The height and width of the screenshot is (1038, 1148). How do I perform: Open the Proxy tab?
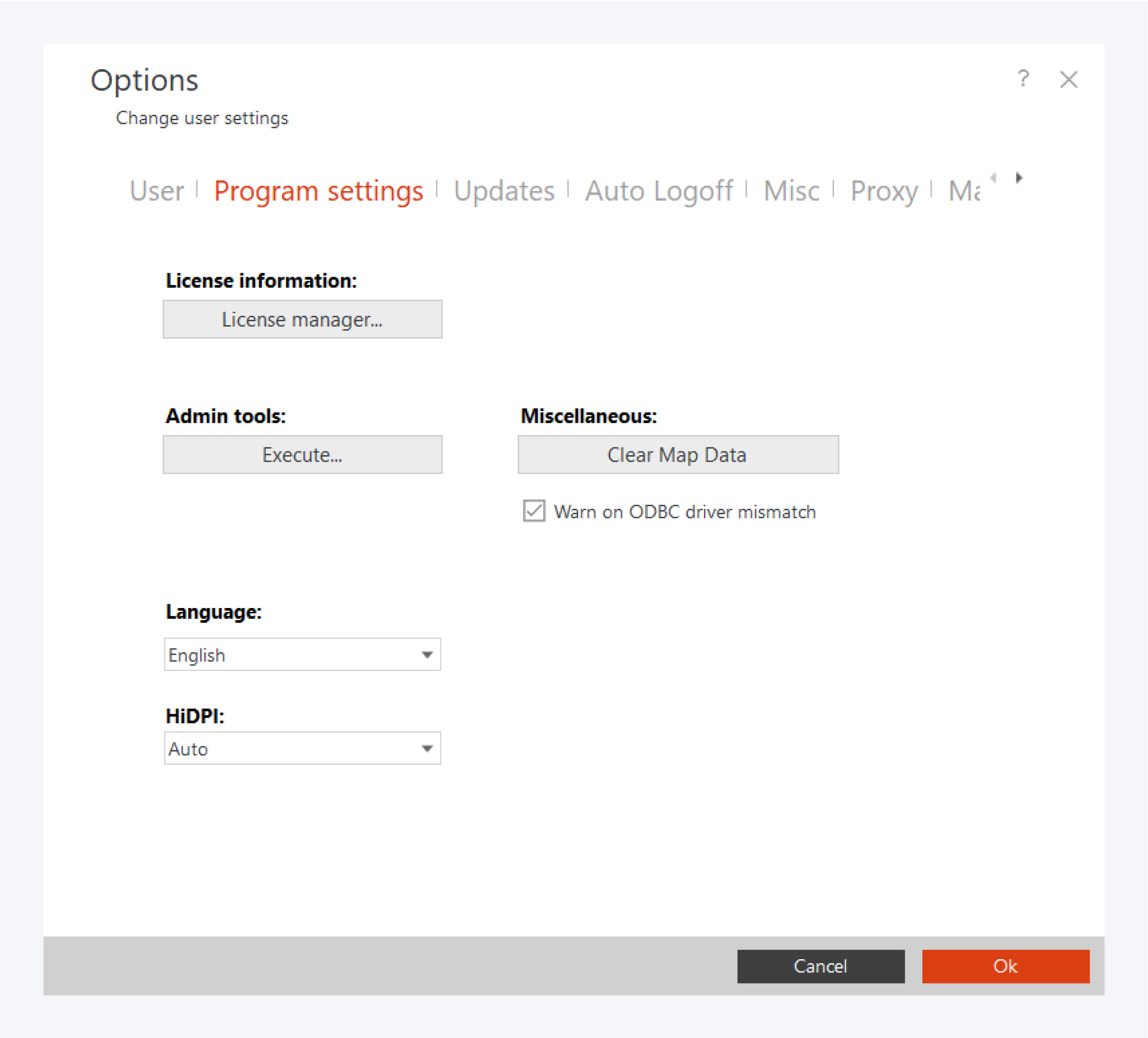pos(884,191)
